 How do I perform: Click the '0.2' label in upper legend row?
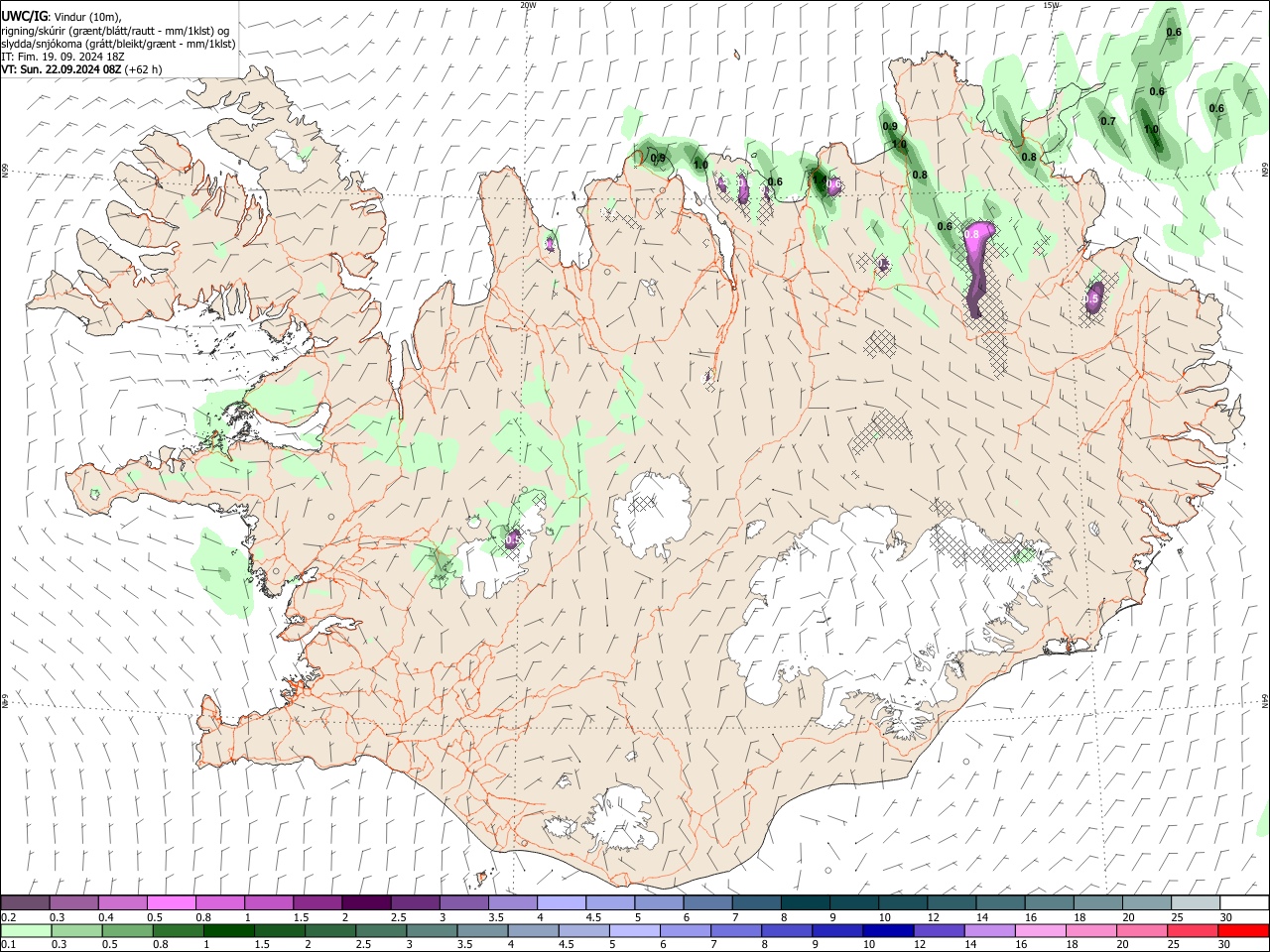coord(9,917)
